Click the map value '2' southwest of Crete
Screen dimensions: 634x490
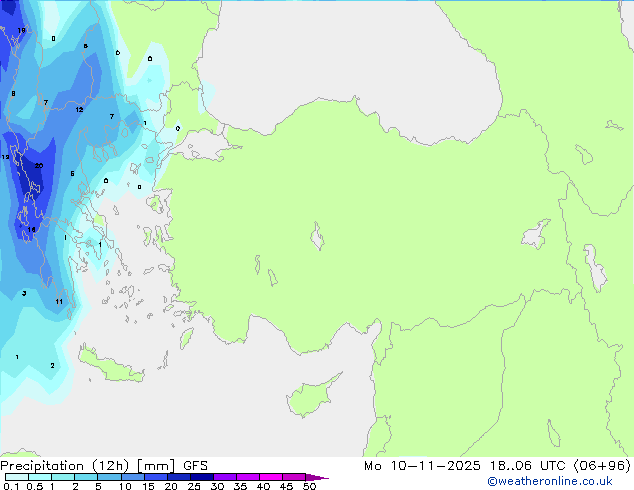point(53,365)
